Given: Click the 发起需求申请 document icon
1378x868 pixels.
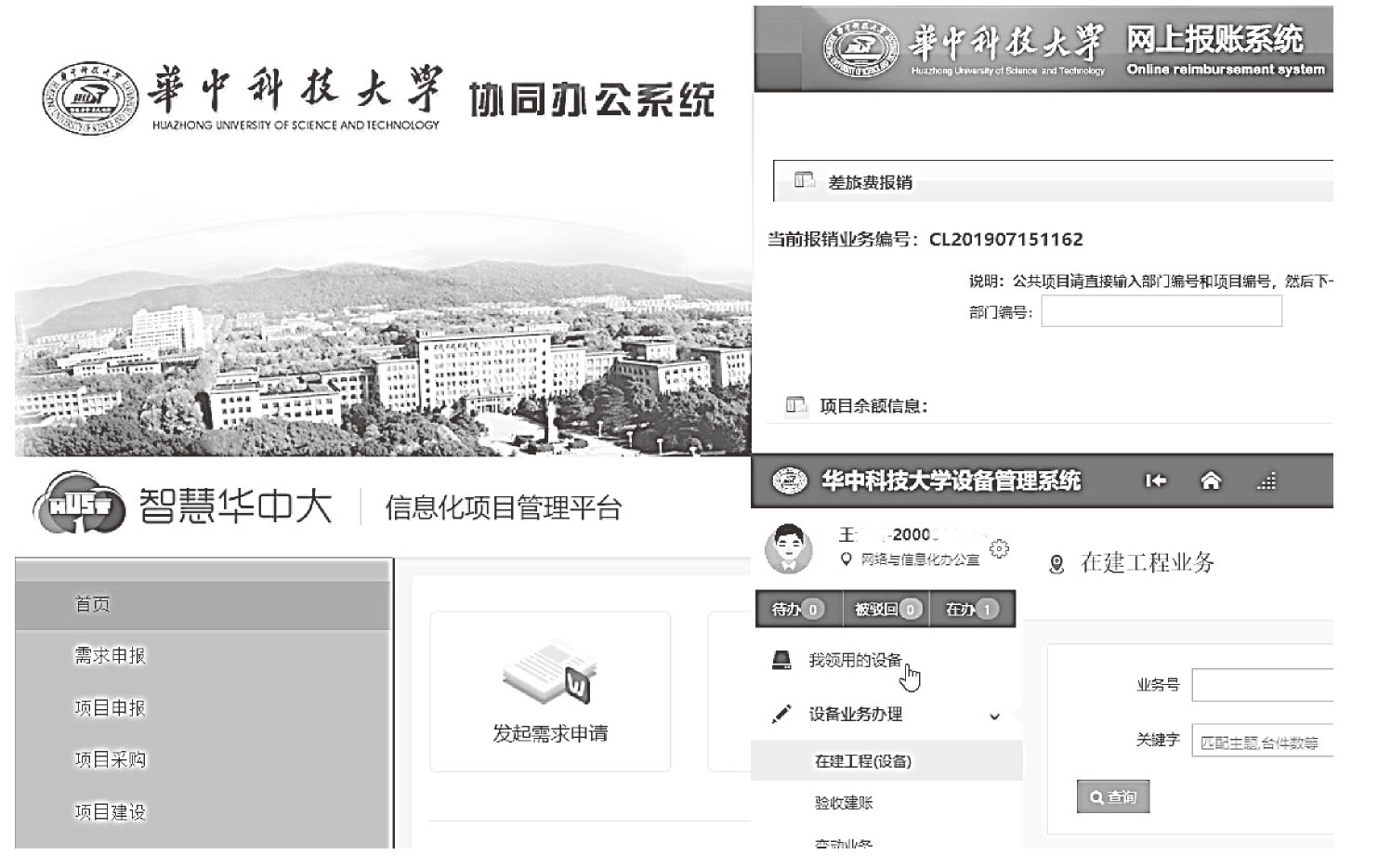Looking at the screenshot, I should point(549,672).
